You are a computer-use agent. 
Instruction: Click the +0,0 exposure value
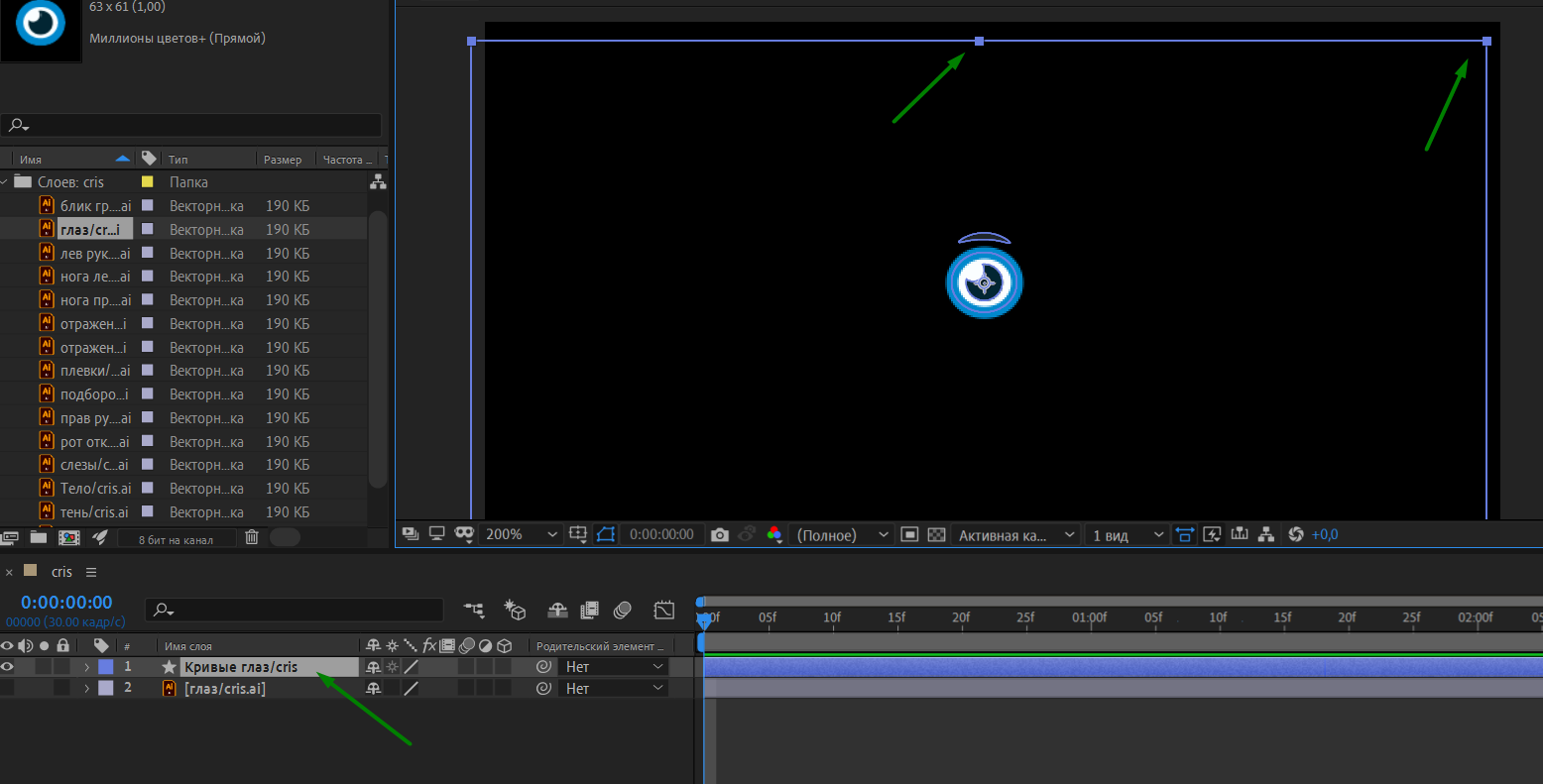[x=1325, y=534]
